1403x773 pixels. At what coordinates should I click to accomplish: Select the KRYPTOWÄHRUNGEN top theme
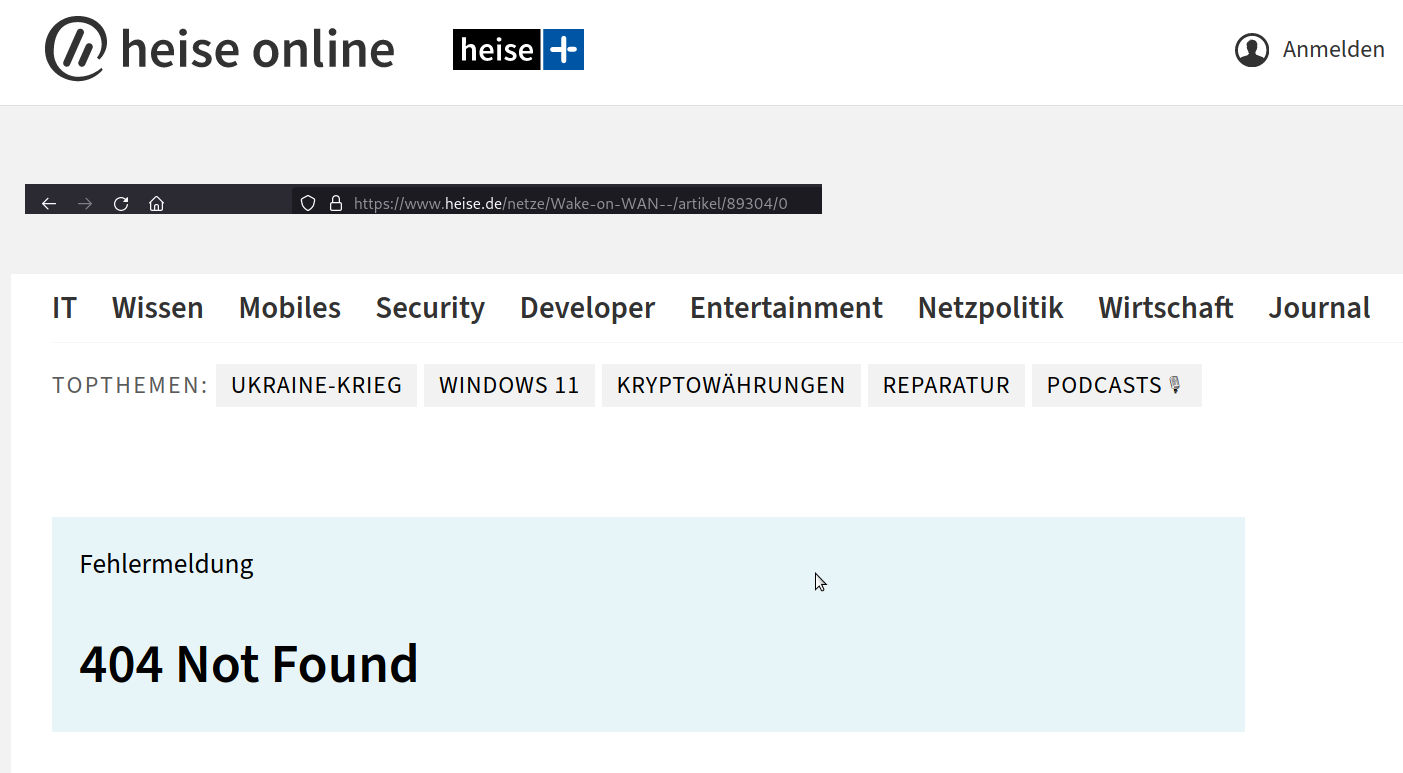[x=731, y=385]
